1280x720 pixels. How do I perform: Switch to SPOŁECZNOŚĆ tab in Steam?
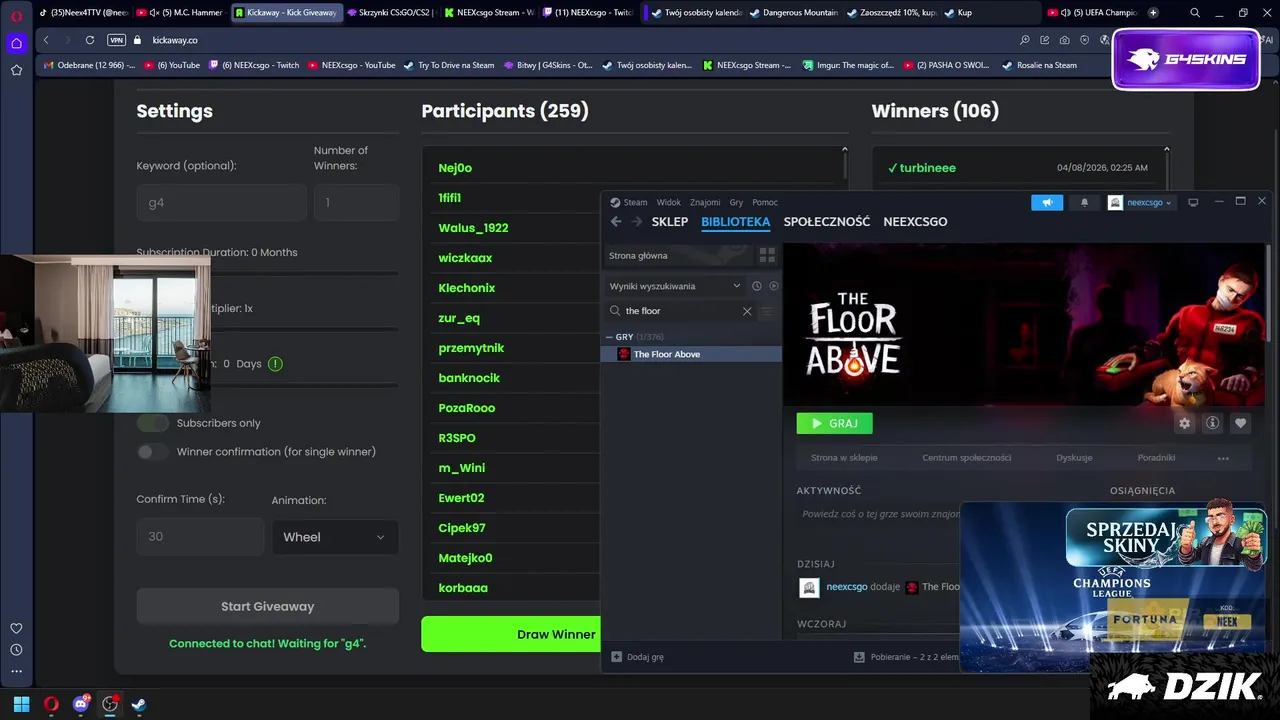pyautogui.click(x=827, y=222)
